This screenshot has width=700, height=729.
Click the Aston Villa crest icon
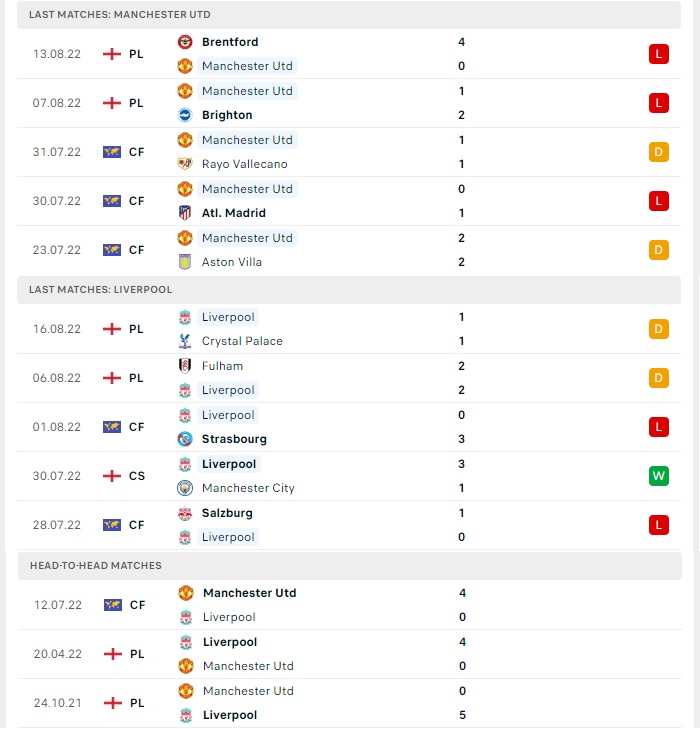tap(185, 262)
